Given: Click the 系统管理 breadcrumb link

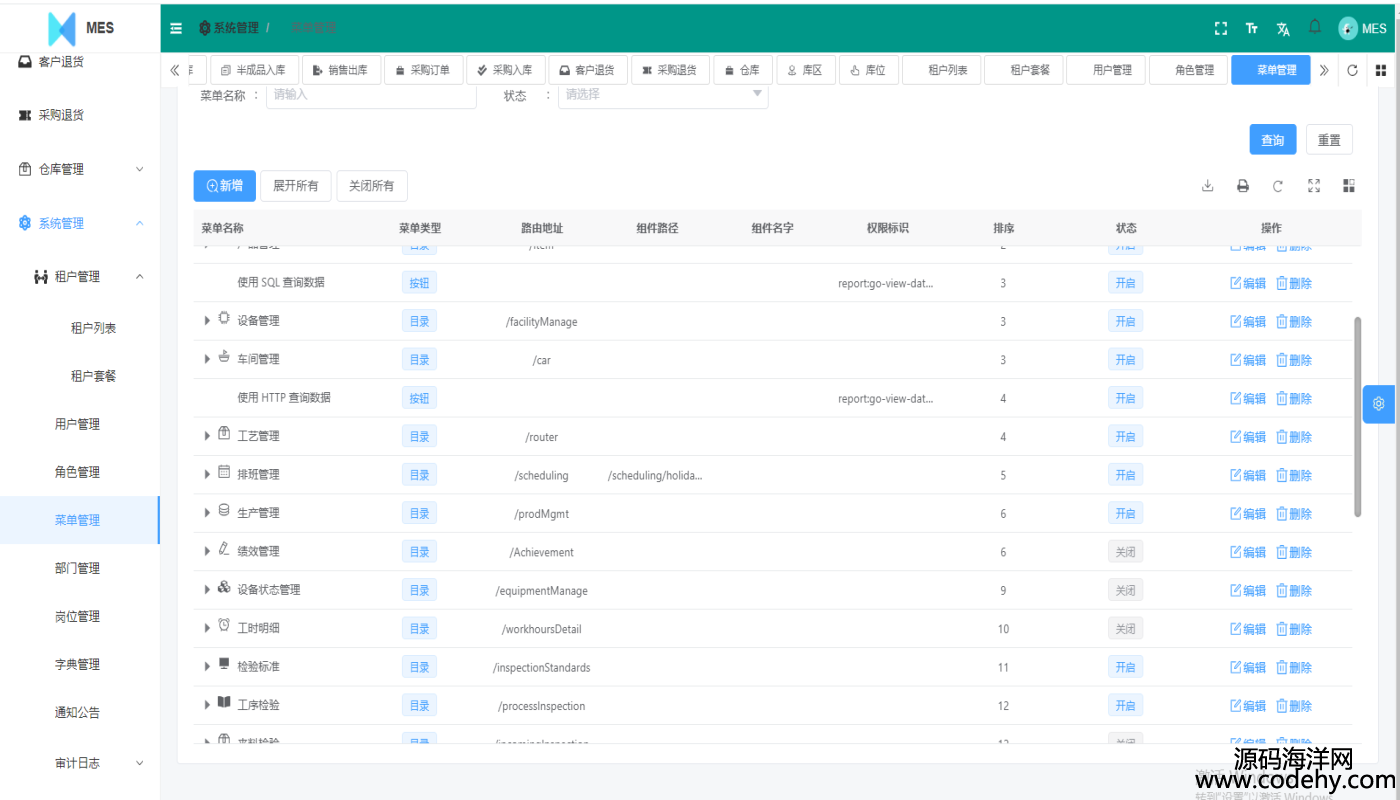Looking at the screenshot, I should point(229,29).
